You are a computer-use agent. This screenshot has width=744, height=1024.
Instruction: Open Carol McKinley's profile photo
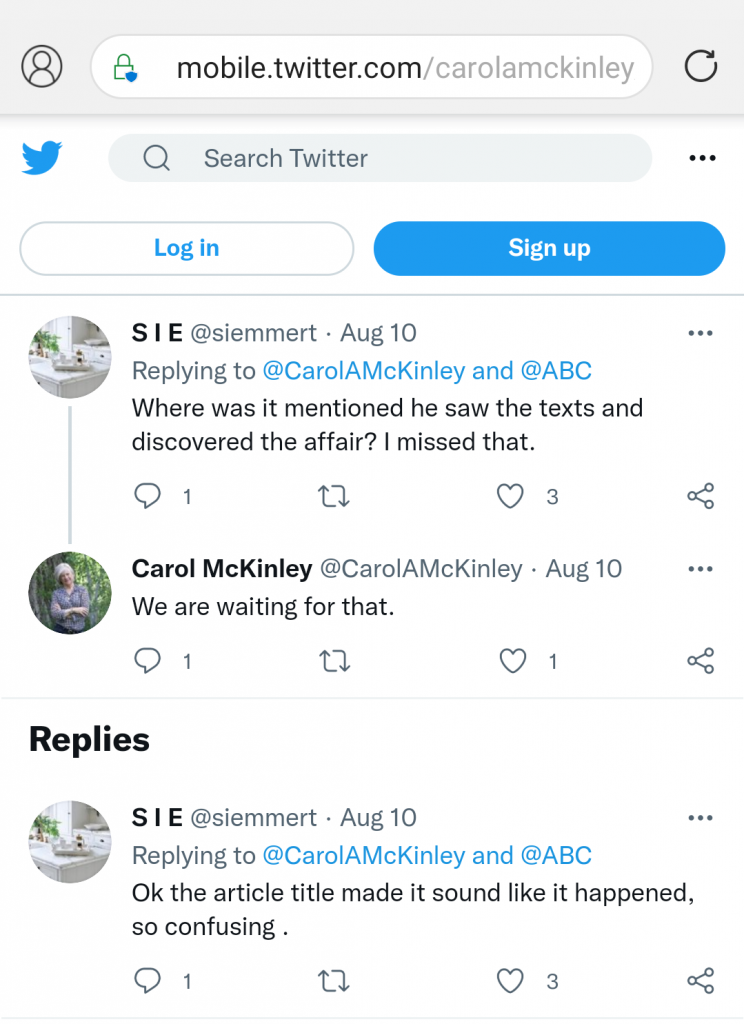point(69,593)
